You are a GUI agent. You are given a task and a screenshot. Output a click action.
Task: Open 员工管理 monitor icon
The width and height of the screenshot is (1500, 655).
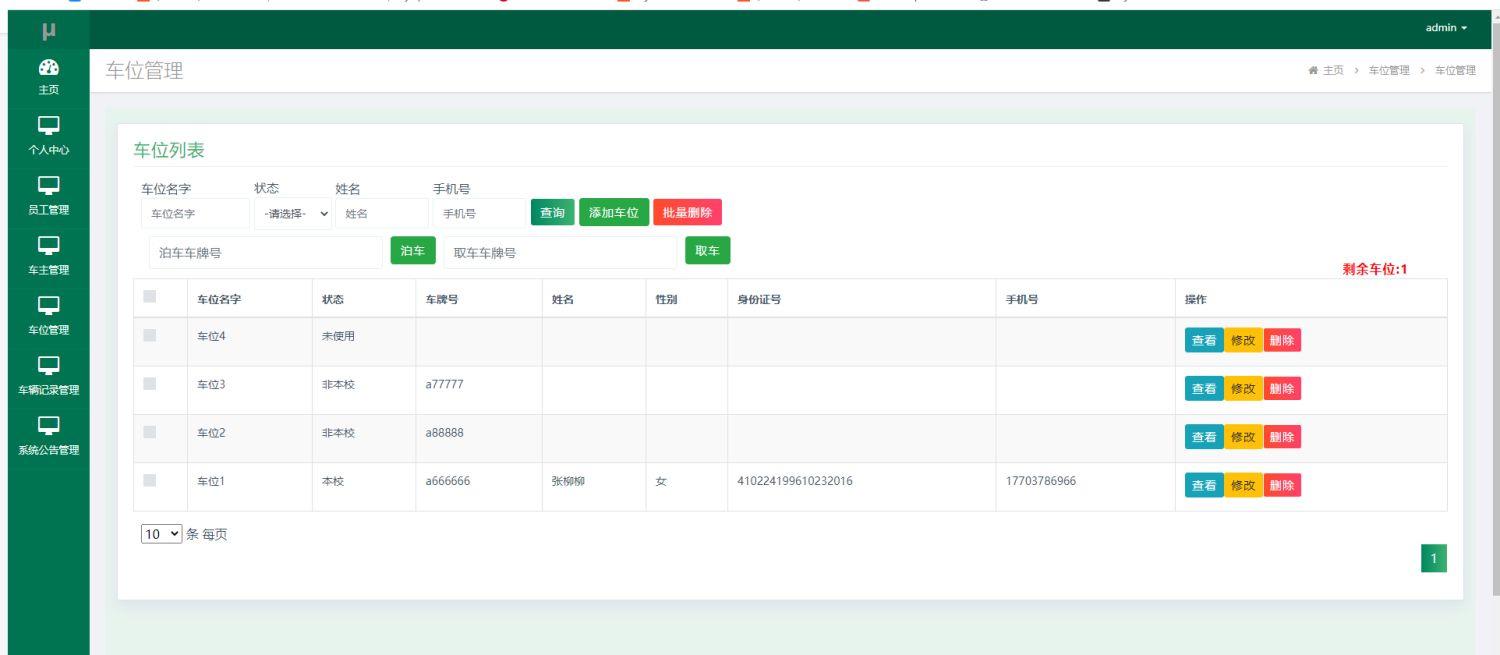tap(48, 186)
